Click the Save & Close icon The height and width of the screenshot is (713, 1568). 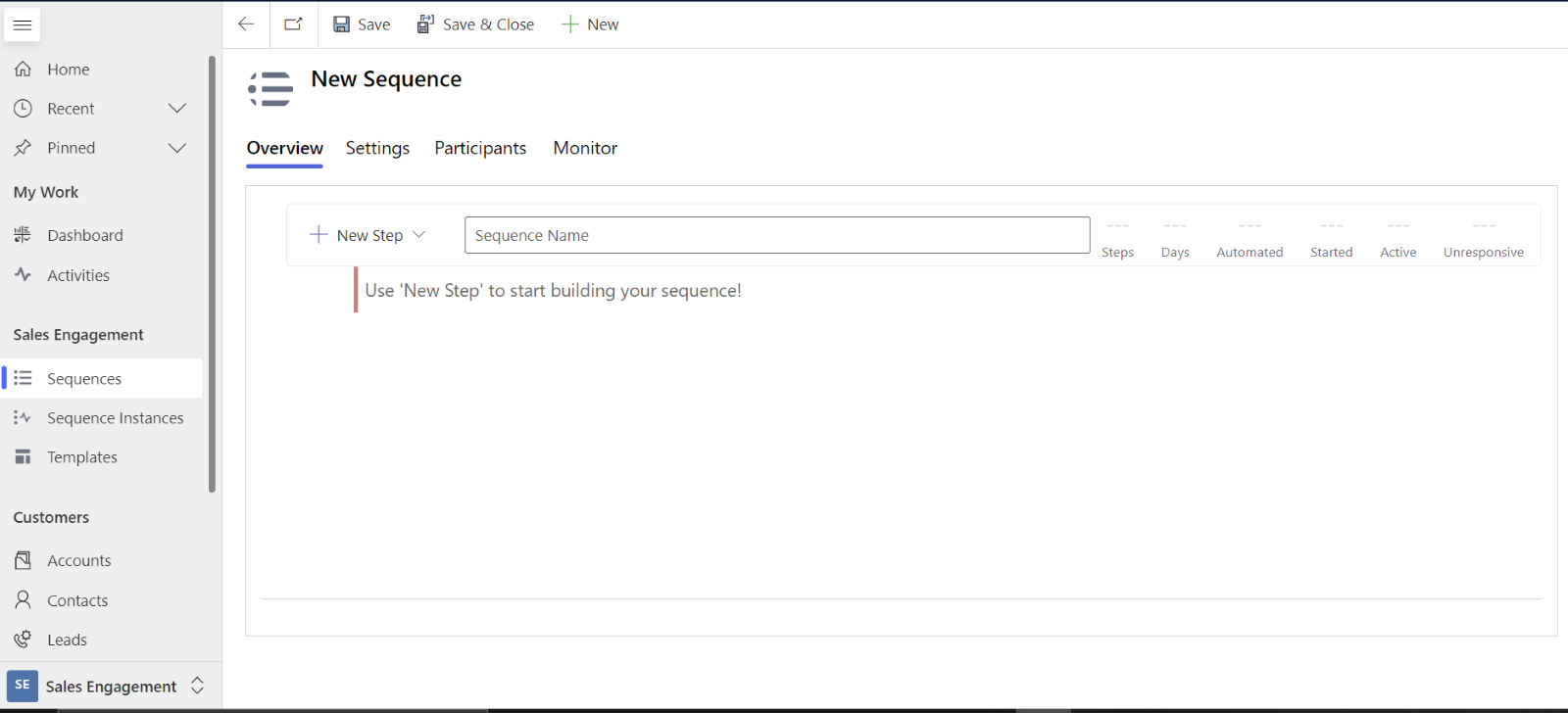click(425, 24)
